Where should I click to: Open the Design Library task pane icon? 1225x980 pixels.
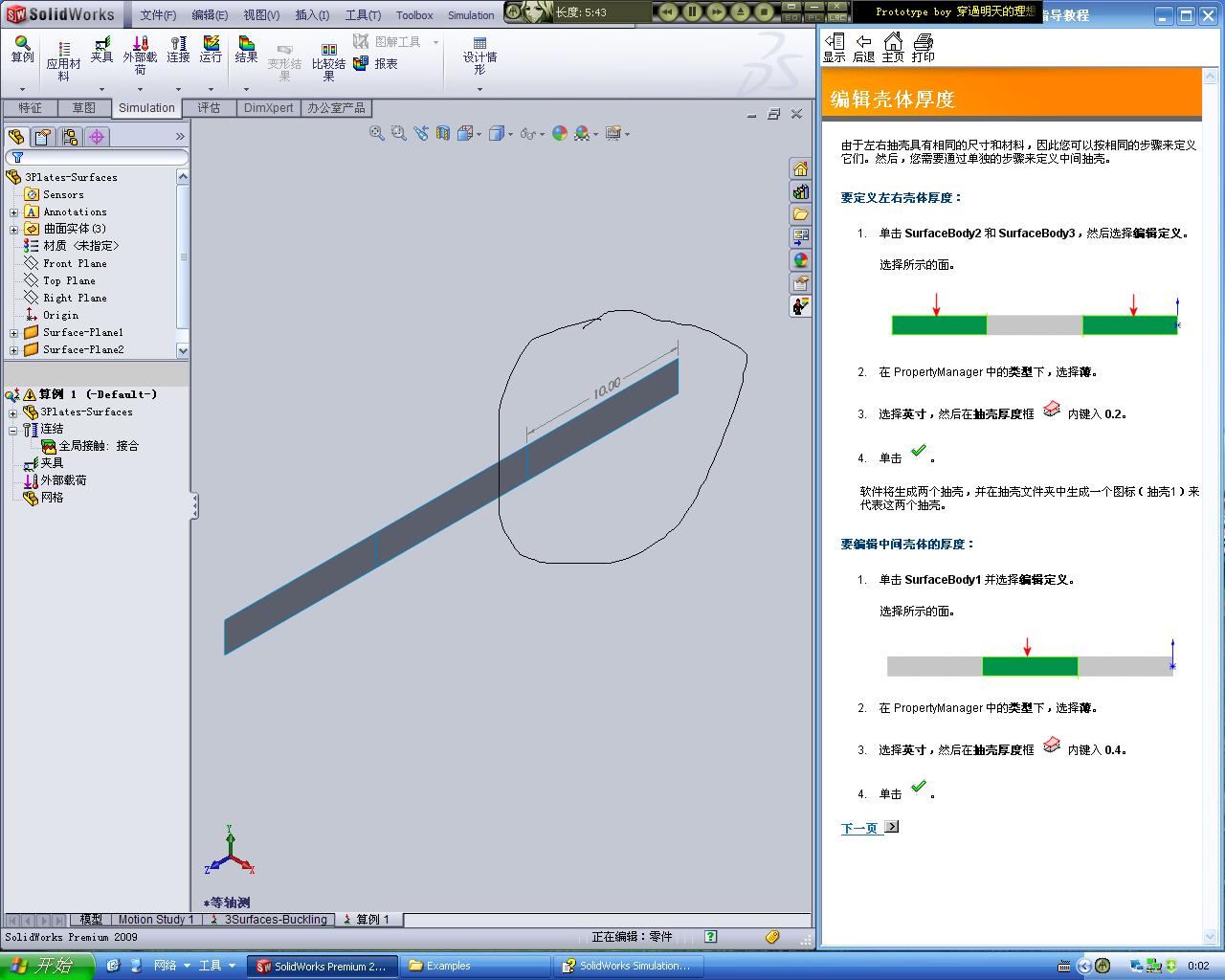point(800,191)
